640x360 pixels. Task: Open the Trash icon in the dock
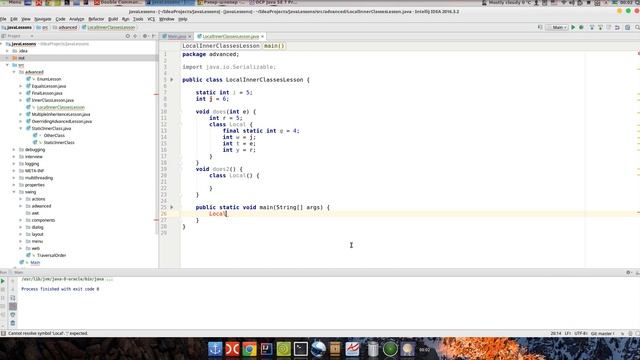click(x=373, y=349)
